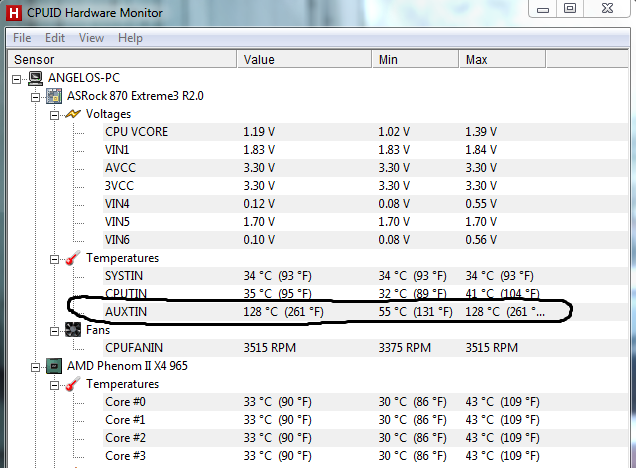Click the Sensor column header
Viewport: 636px width, 468px height.
coord(122,60)
